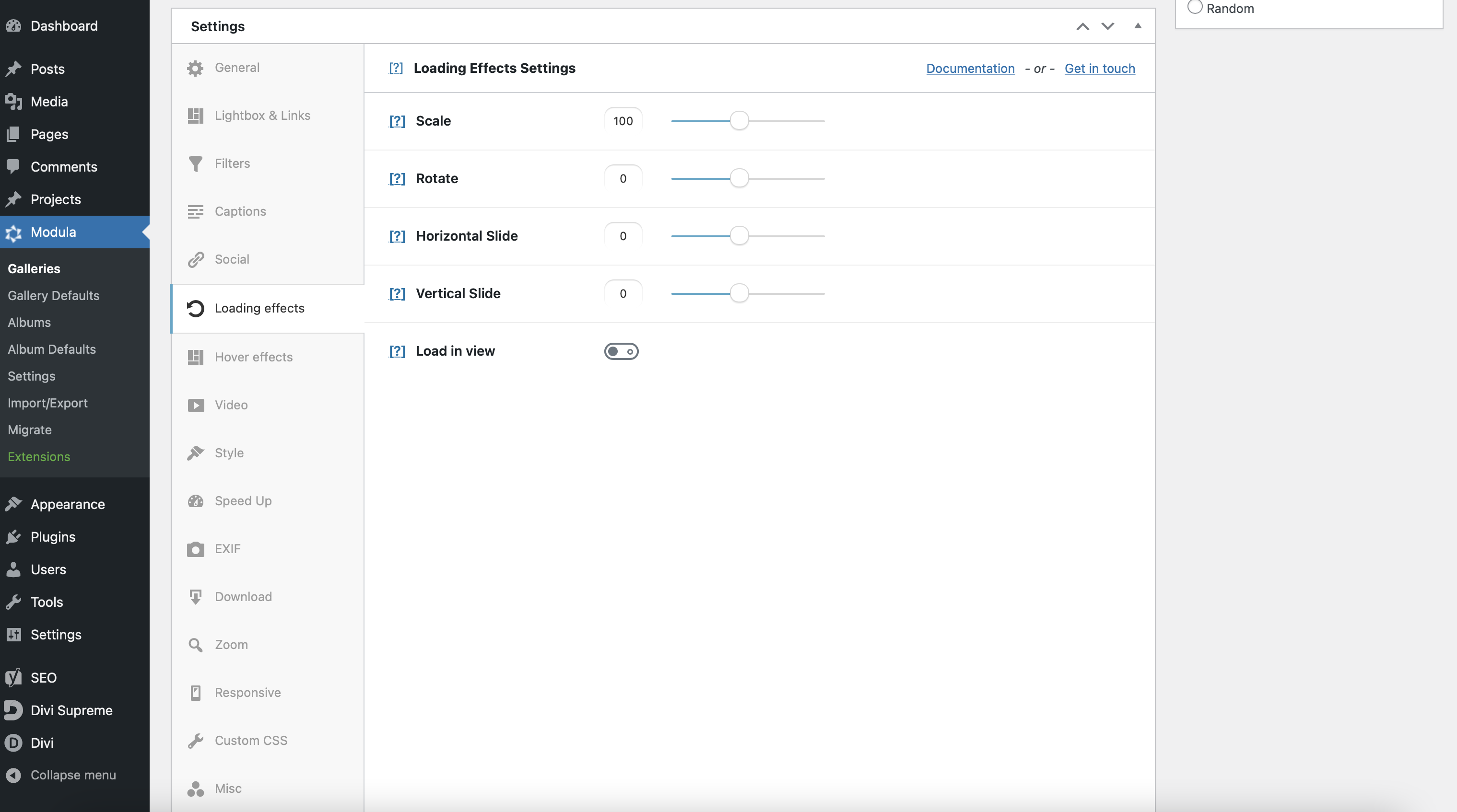Image resolution: width=1457 pixels, height=812 pixels.
Task: Click the Horizontal Slide value field
Action: click(x=623, y=236)
